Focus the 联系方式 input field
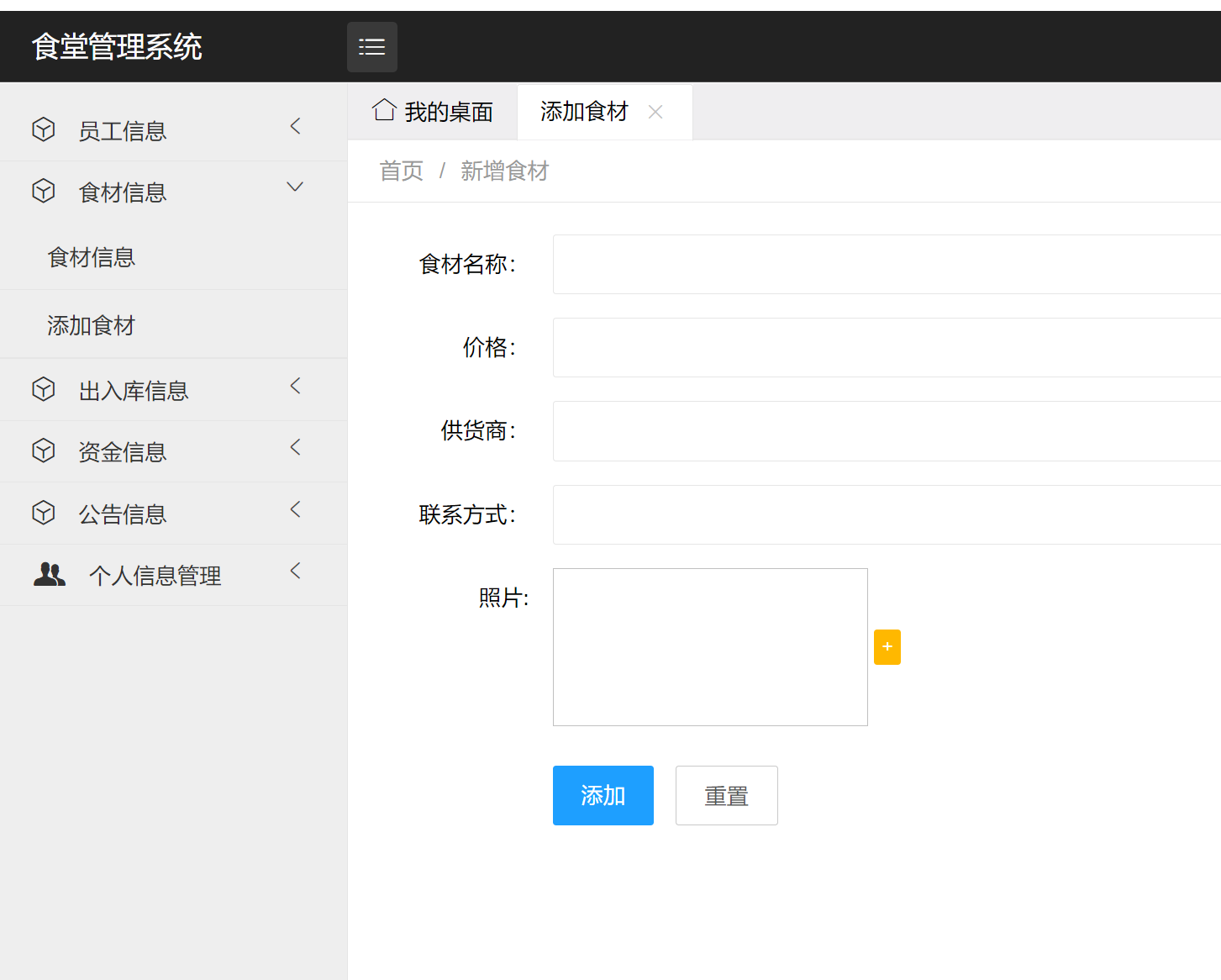Image resolution: width=1221 pixels, height=980 pixels. coord(887,514)
